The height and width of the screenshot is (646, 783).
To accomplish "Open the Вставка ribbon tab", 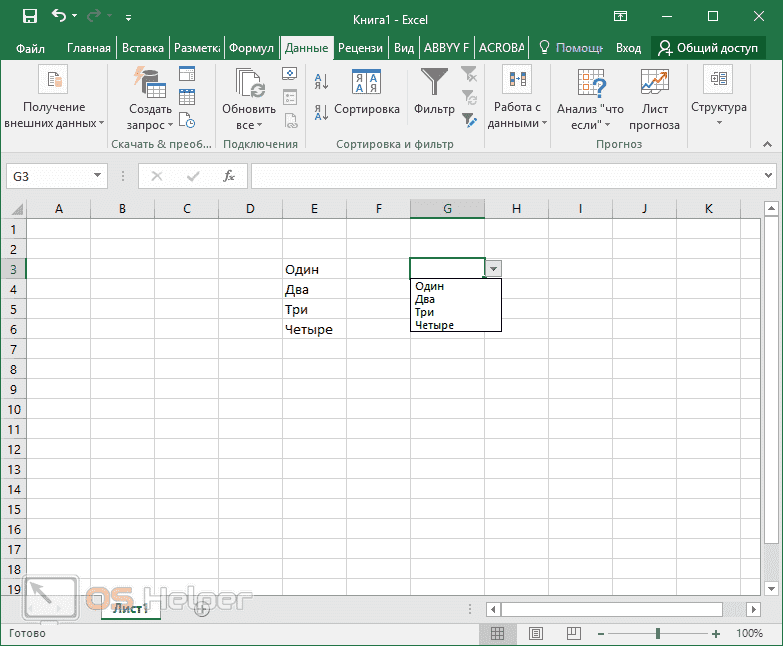I will tap(143, 47).
